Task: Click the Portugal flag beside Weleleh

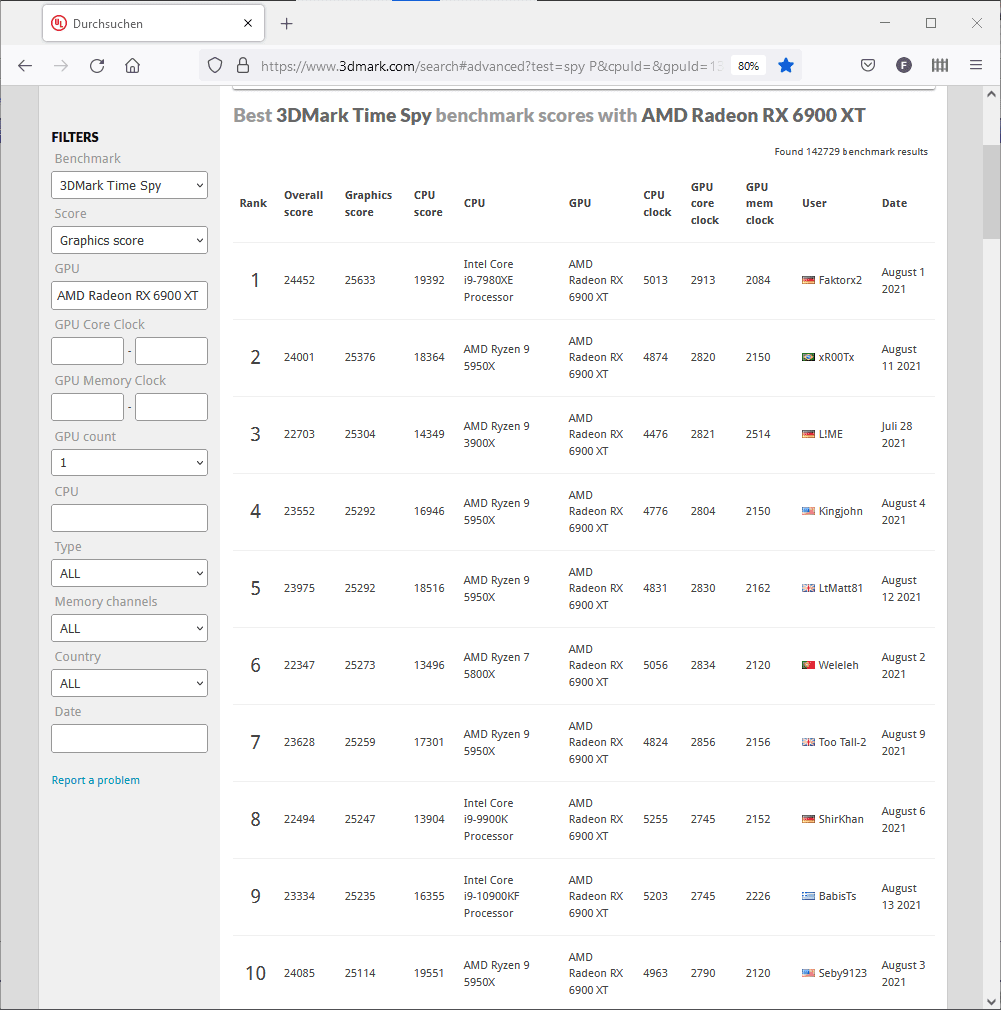Action: tap(808, 665)
